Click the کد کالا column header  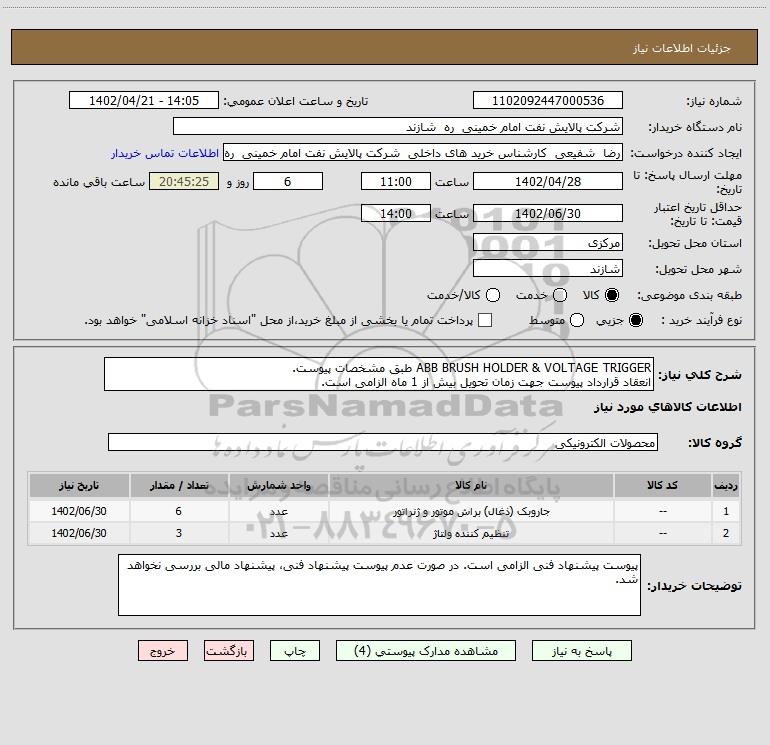[x=662, y=485]
